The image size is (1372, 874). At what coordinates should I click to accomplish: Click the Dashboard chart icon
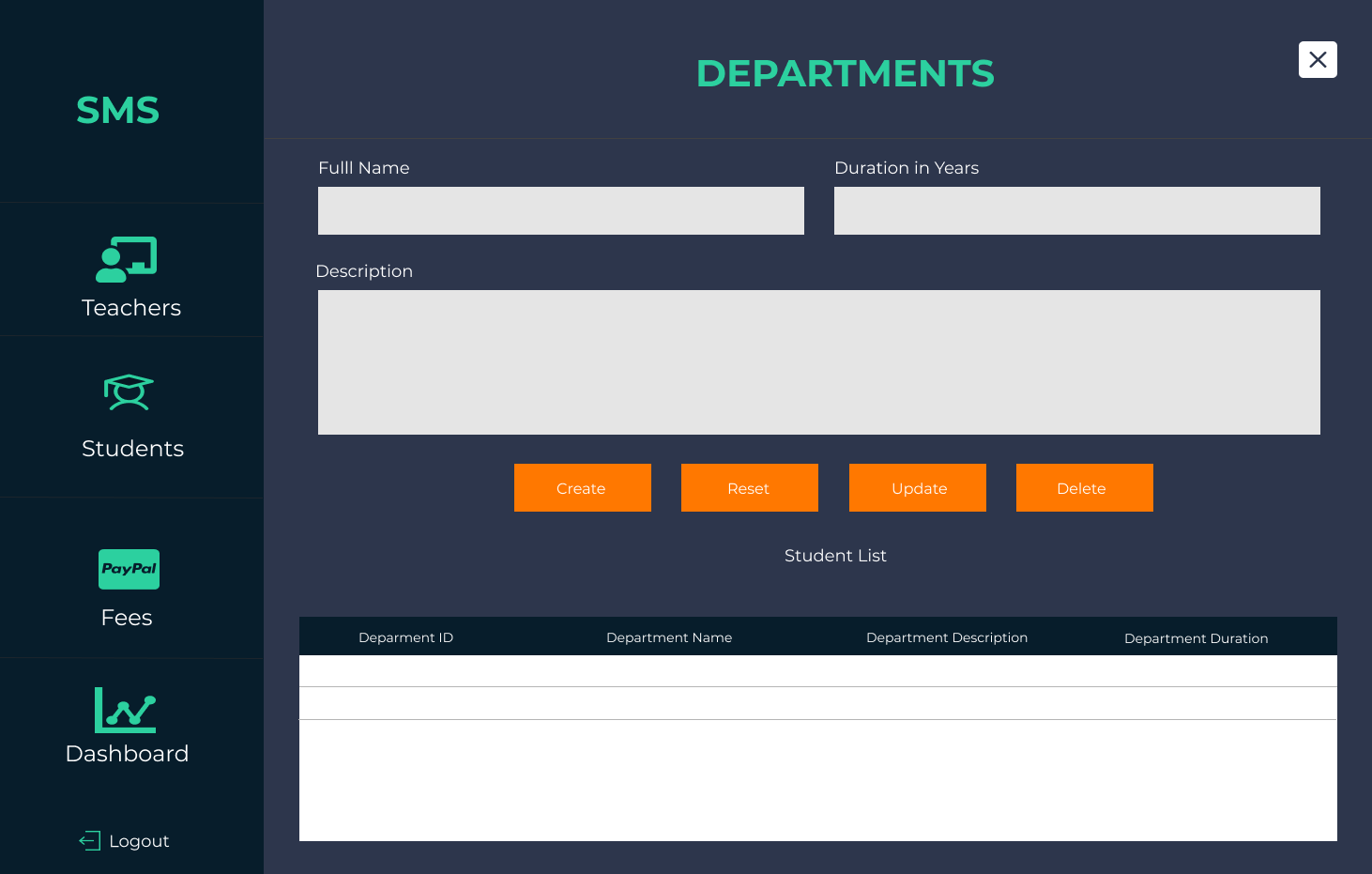click(x=126, y=711)
